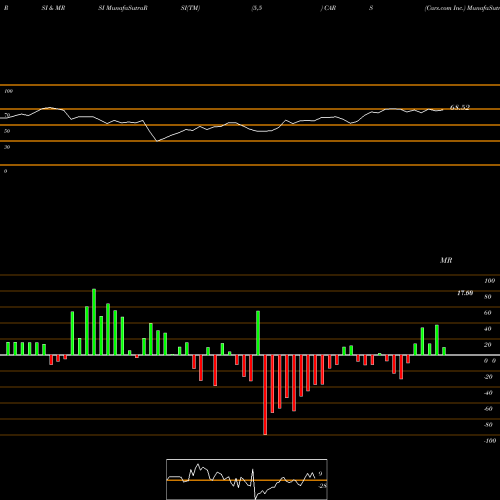Click the -100 label on MR axis
This screenshot has height=500, width=500.
[x=490, y=441]
